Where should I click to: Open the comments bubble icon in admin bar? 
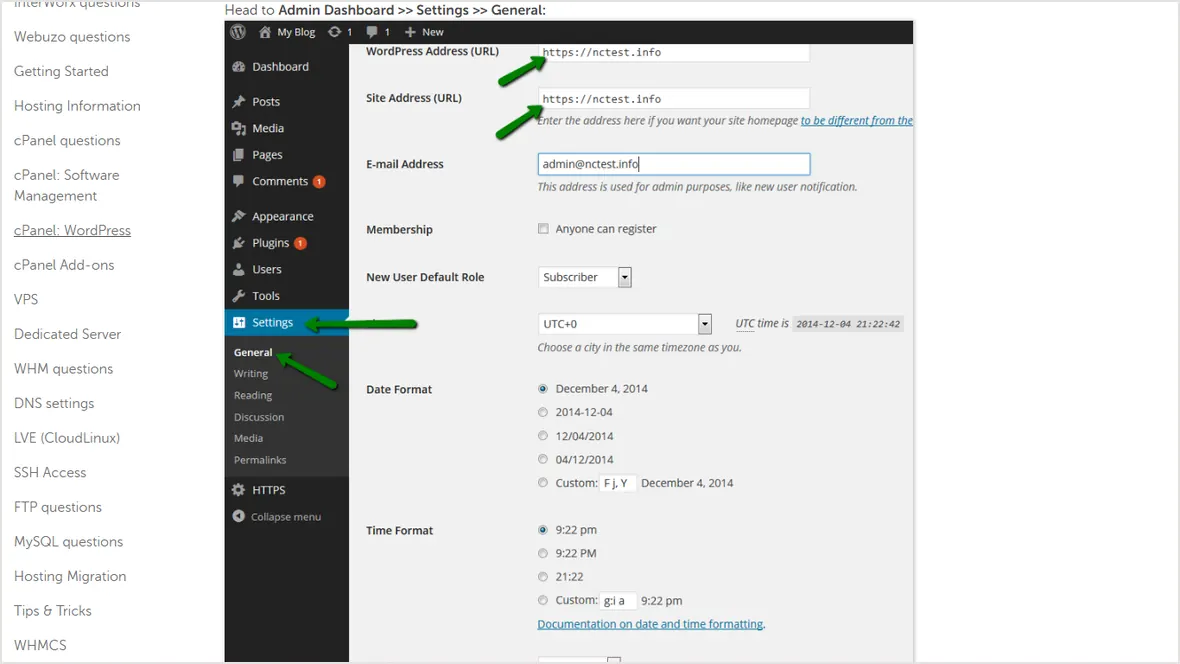[372, 32]
